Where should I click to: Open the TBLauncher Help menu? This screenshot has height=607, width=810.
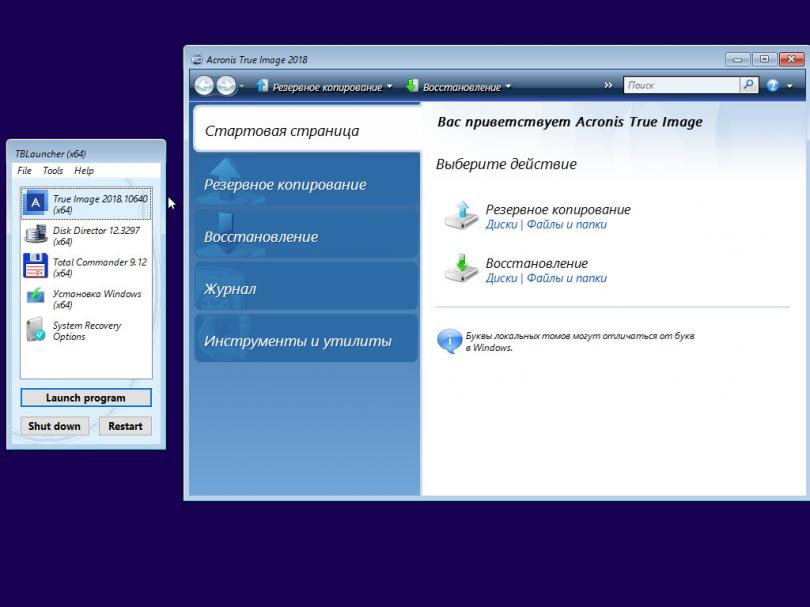[84, 170]
